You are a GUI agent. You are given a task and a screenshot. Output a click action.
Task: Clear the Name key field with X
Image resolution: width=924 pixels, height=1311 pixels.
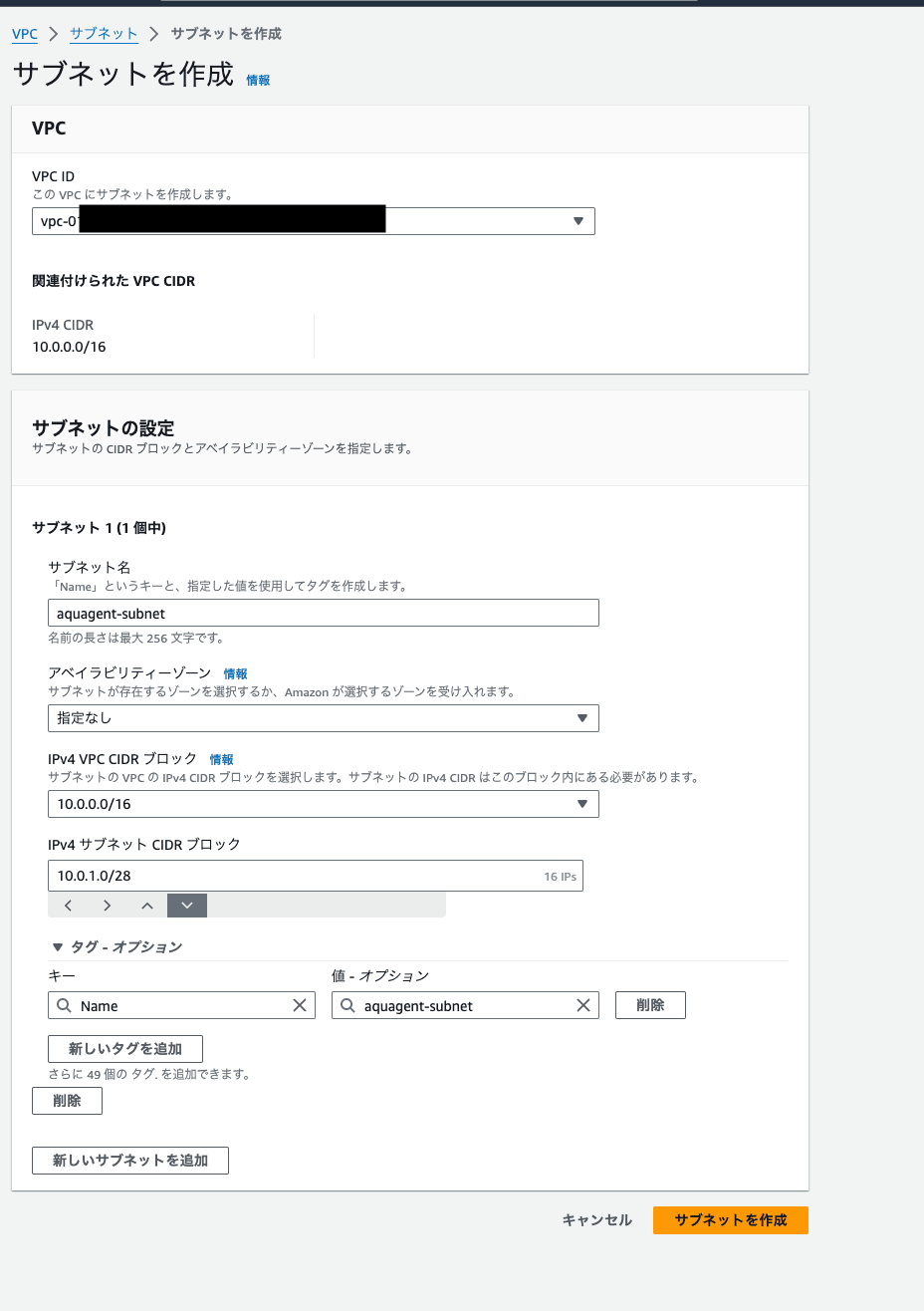pos(299,1006)
